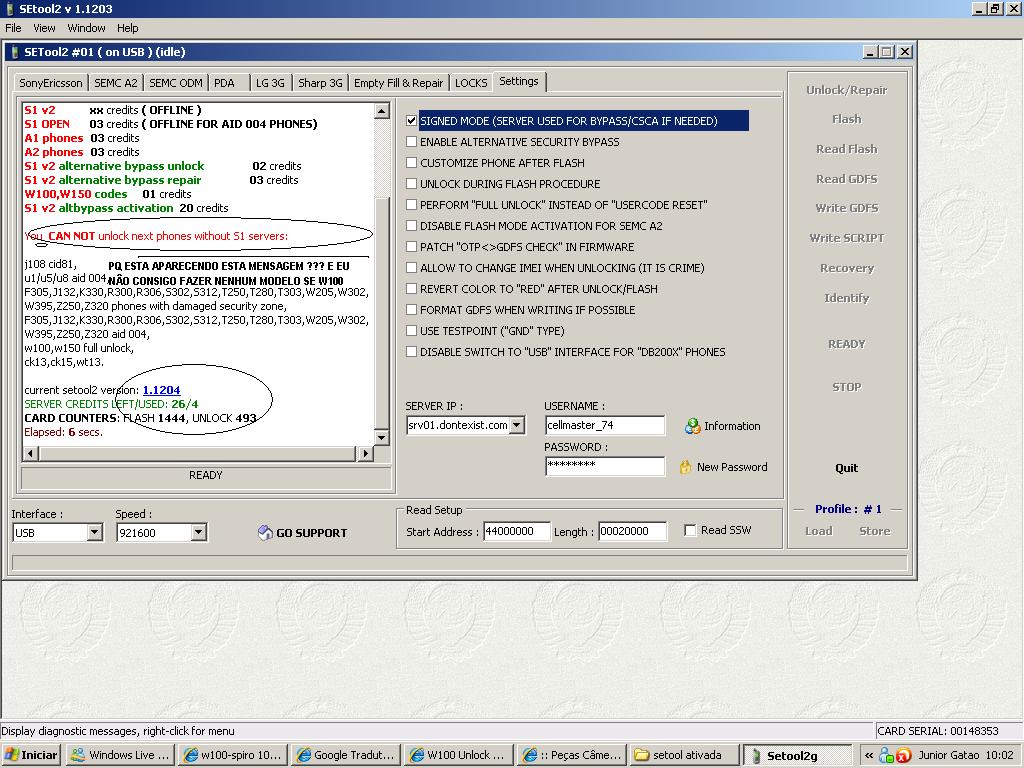Open the Help menu

point(128,28)
